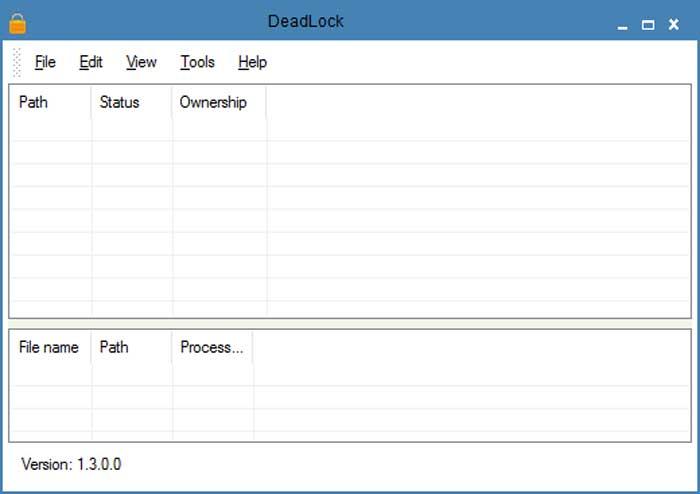Close the DeadLock window
Screen dimensions: 700x494
674,24
